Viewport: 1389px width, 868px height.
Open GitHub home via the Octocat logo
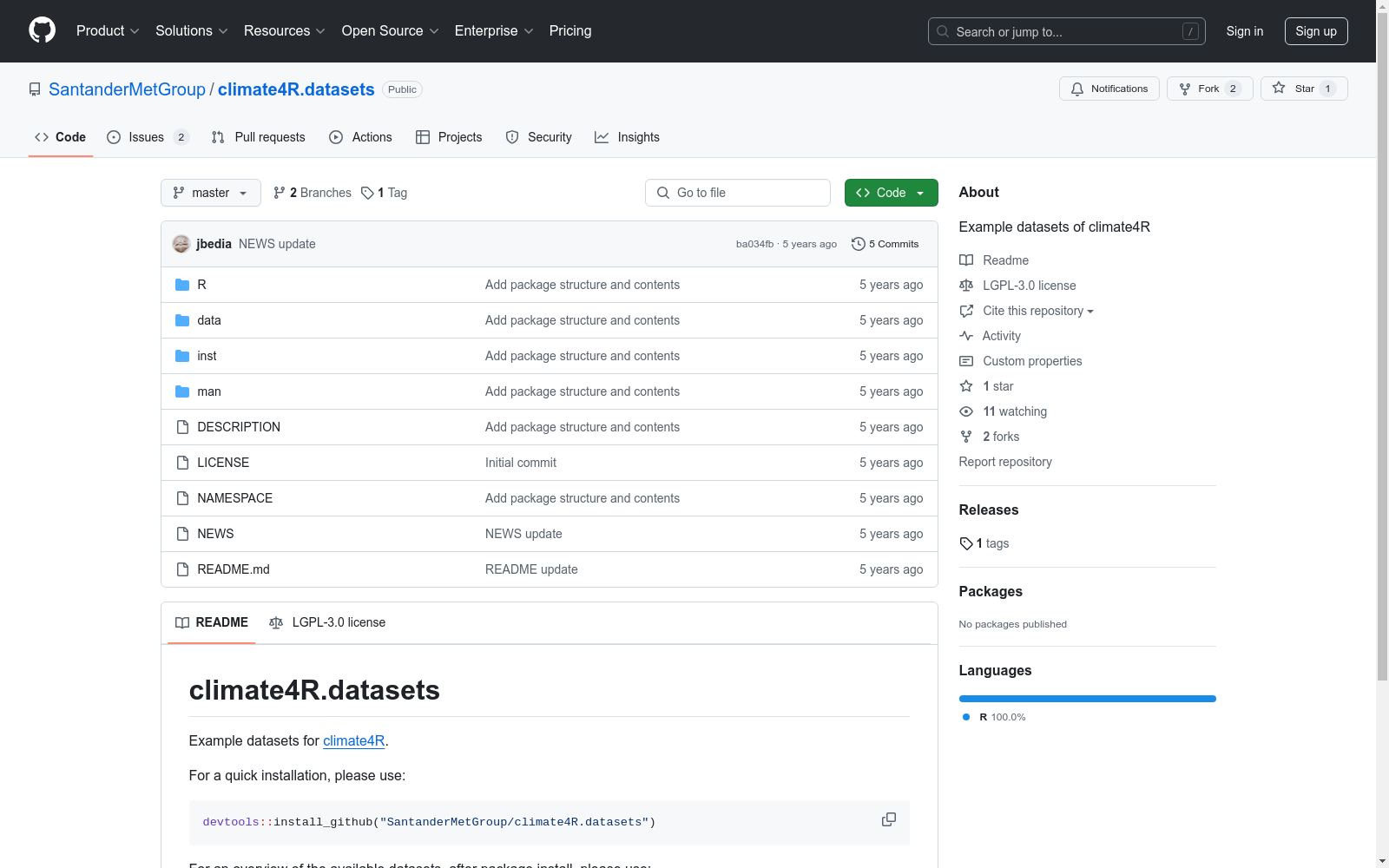42,30
